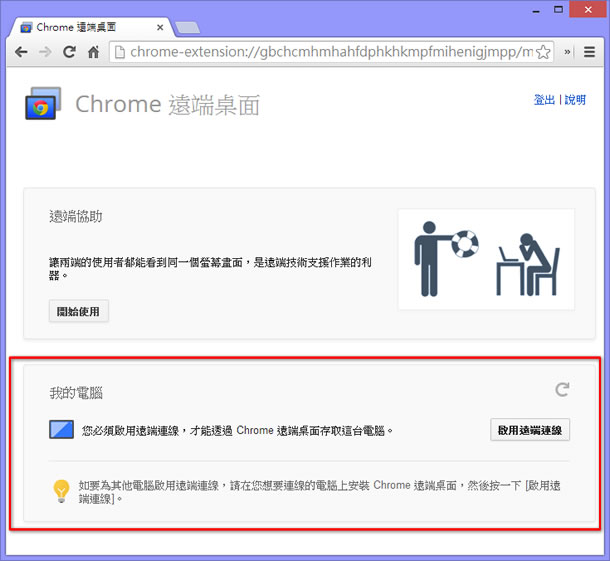Show hidden extensions via the chevron icon

pyautogui.click(x=567, y=52)
